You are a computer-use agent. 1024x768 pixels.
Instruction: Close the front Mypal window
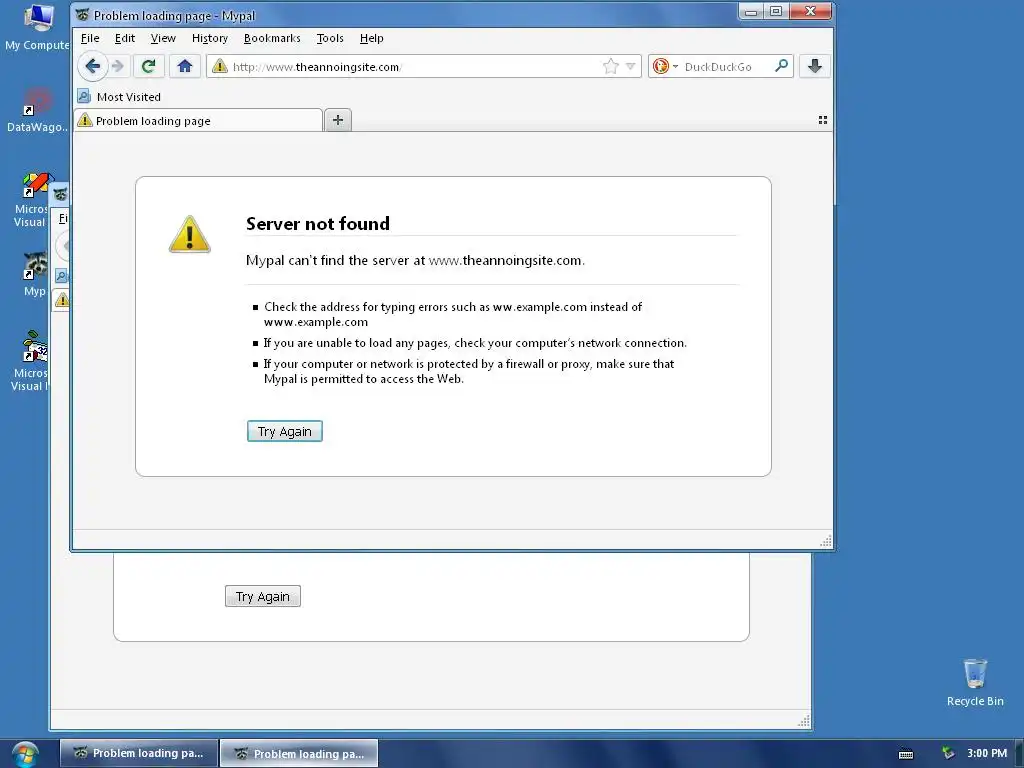(810, 11)
